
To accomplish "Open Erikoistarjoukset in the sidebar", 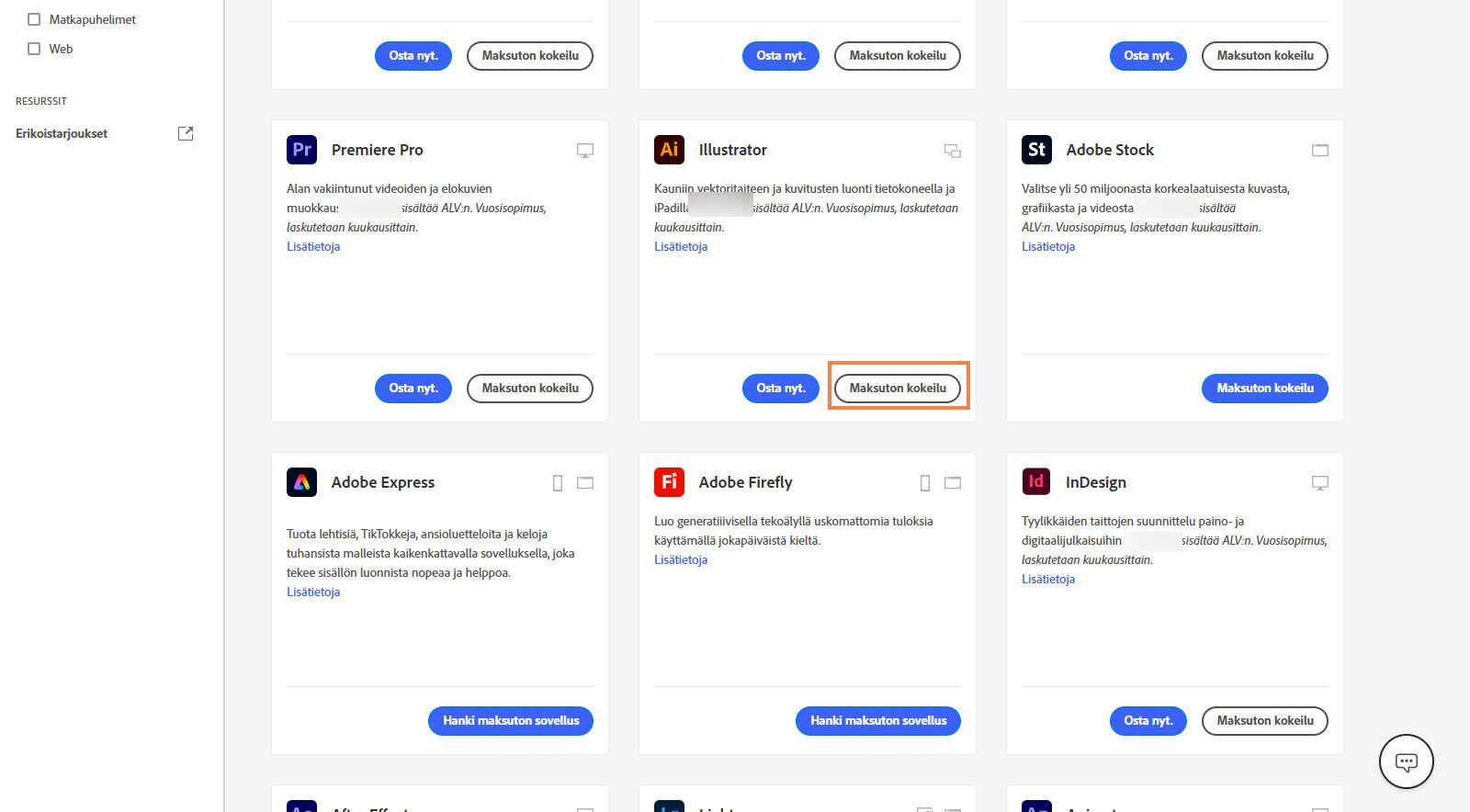I will (62, 133).
